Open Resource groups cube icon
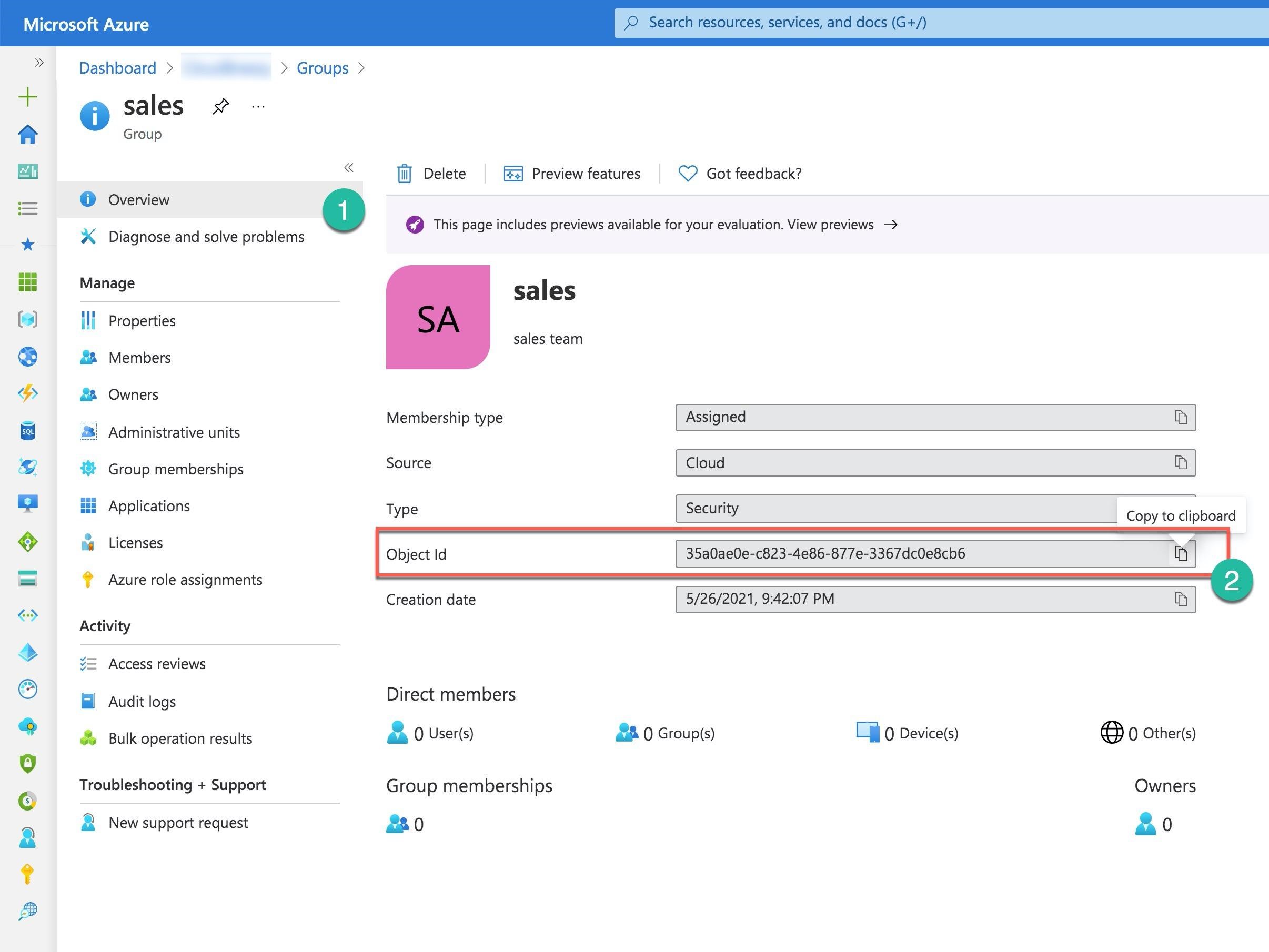 [x=27, y=319]
